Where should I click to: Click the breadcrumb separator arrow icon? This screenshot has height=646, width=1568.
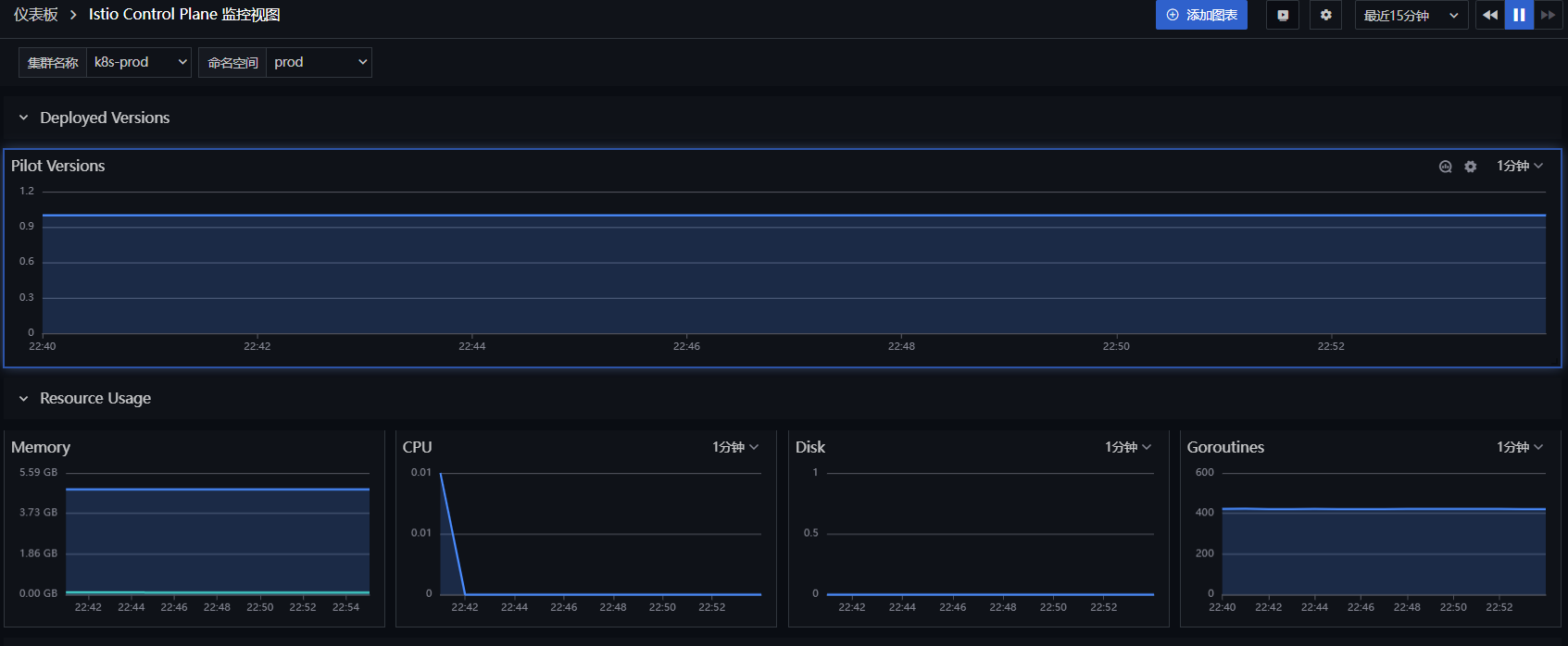point(73,15)
